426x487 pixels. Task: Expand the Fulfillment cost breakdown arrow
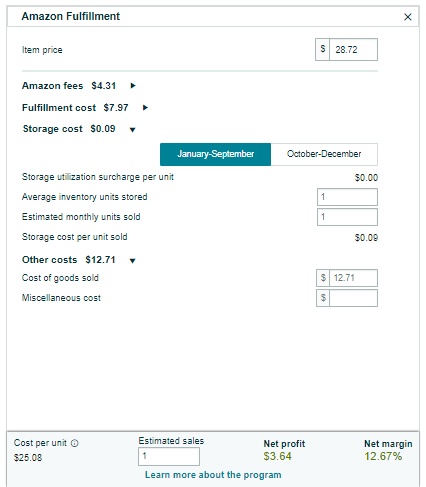(145, 108)
